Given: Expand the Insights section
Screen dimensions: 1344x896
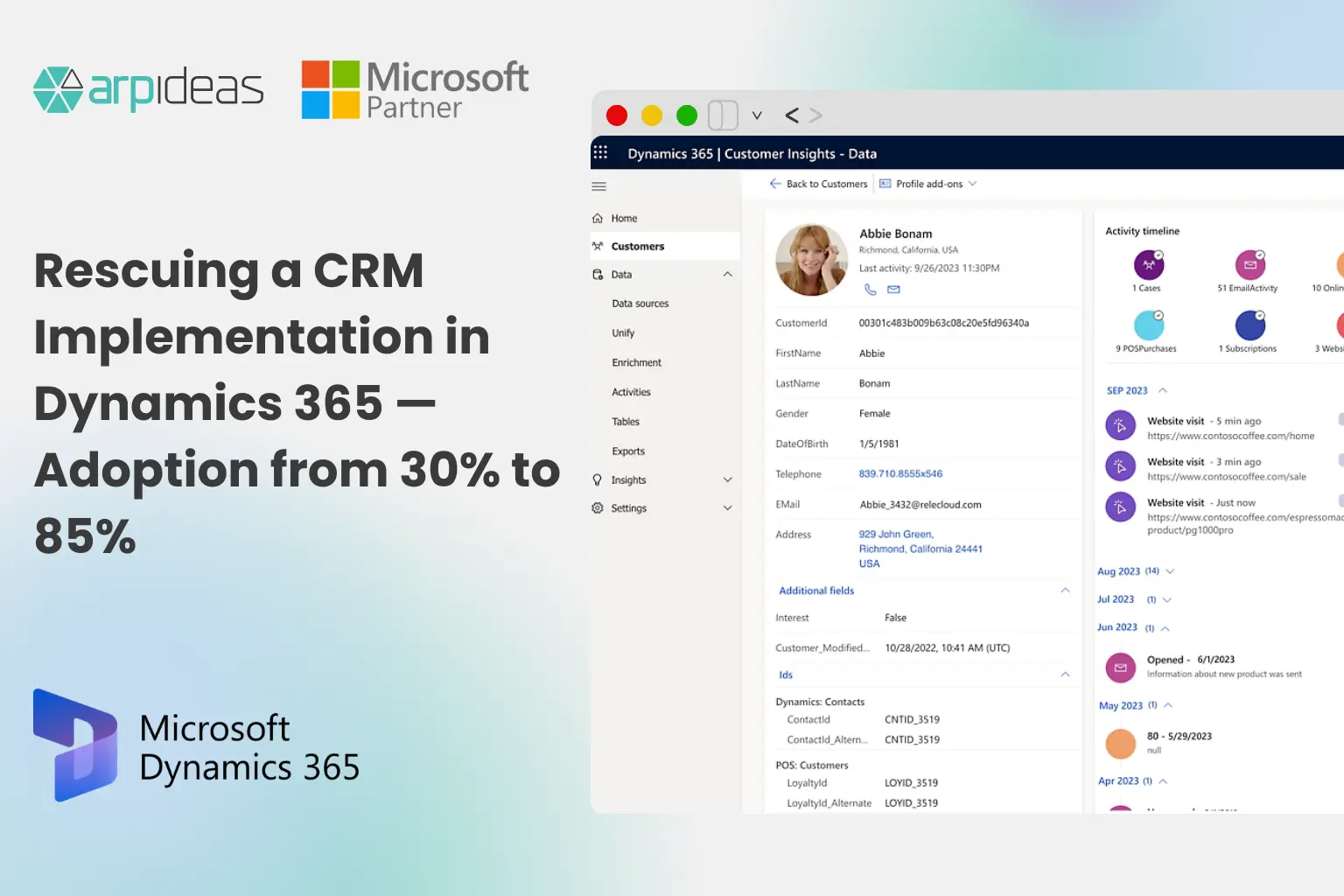Looking at the screenshot, I should point(728,479).
